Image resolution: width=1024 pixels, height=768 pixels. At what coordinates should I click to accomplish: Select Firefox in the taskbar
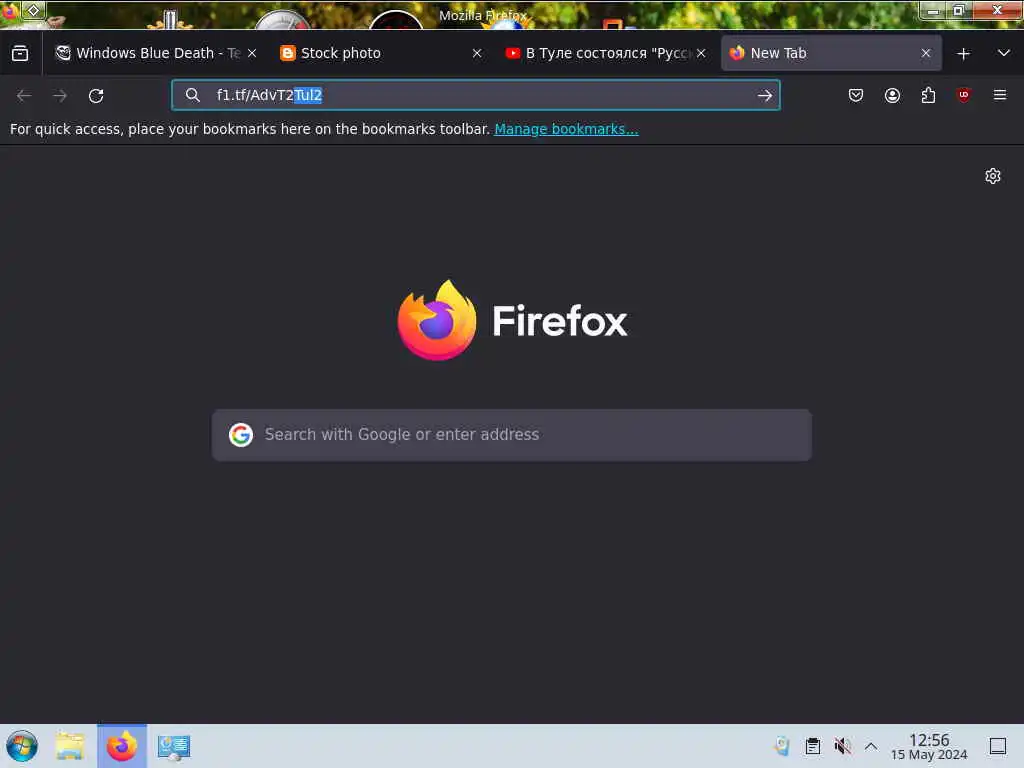pyautogui.click(x=122, y=746)
